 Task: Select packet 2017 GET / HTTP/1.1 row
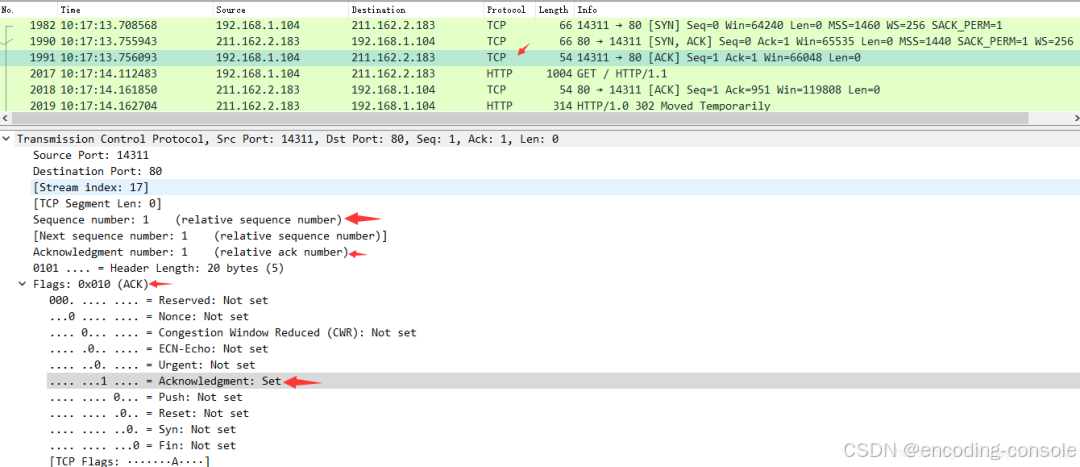540,74
